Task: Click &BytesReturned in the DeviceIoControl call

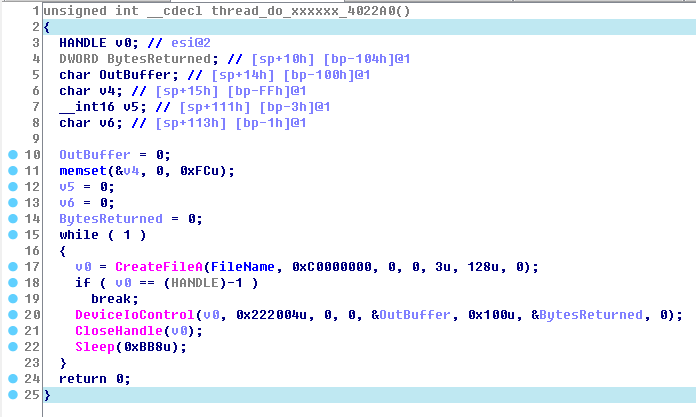Action: pyautogui.click(x=587, y=315)
